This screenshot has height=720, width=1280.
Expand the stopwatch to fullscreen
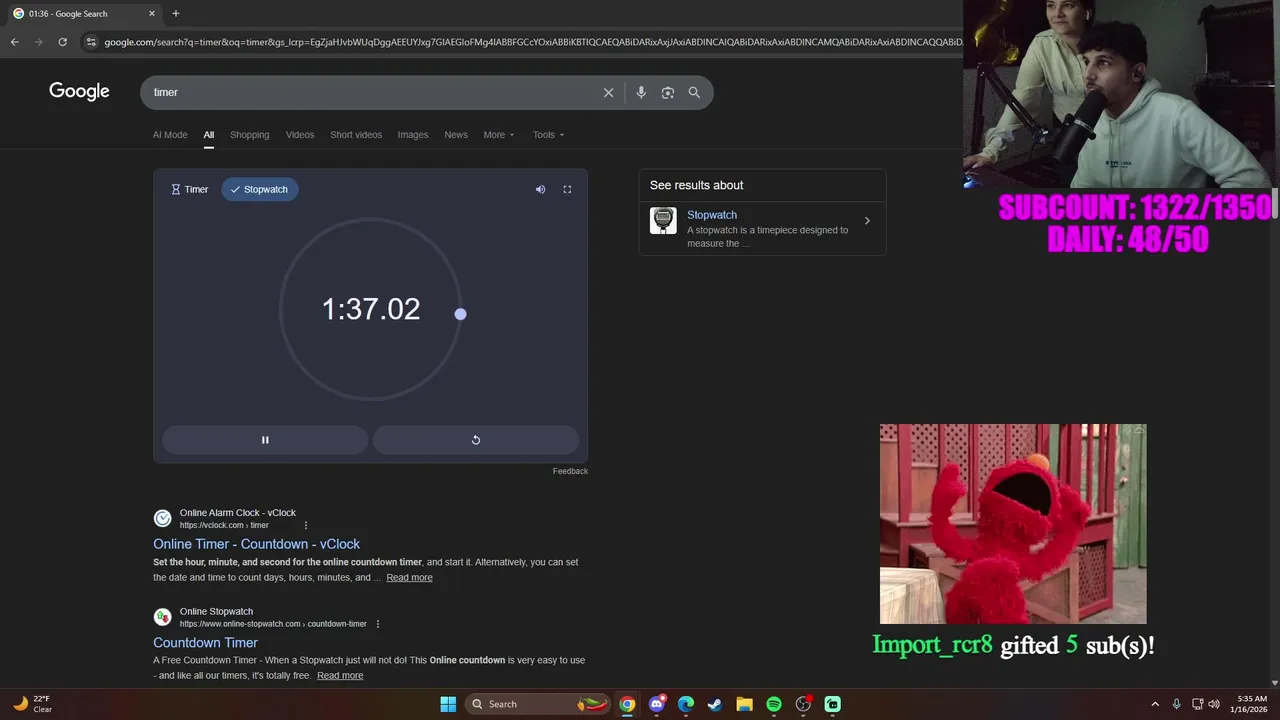point(567,189)
